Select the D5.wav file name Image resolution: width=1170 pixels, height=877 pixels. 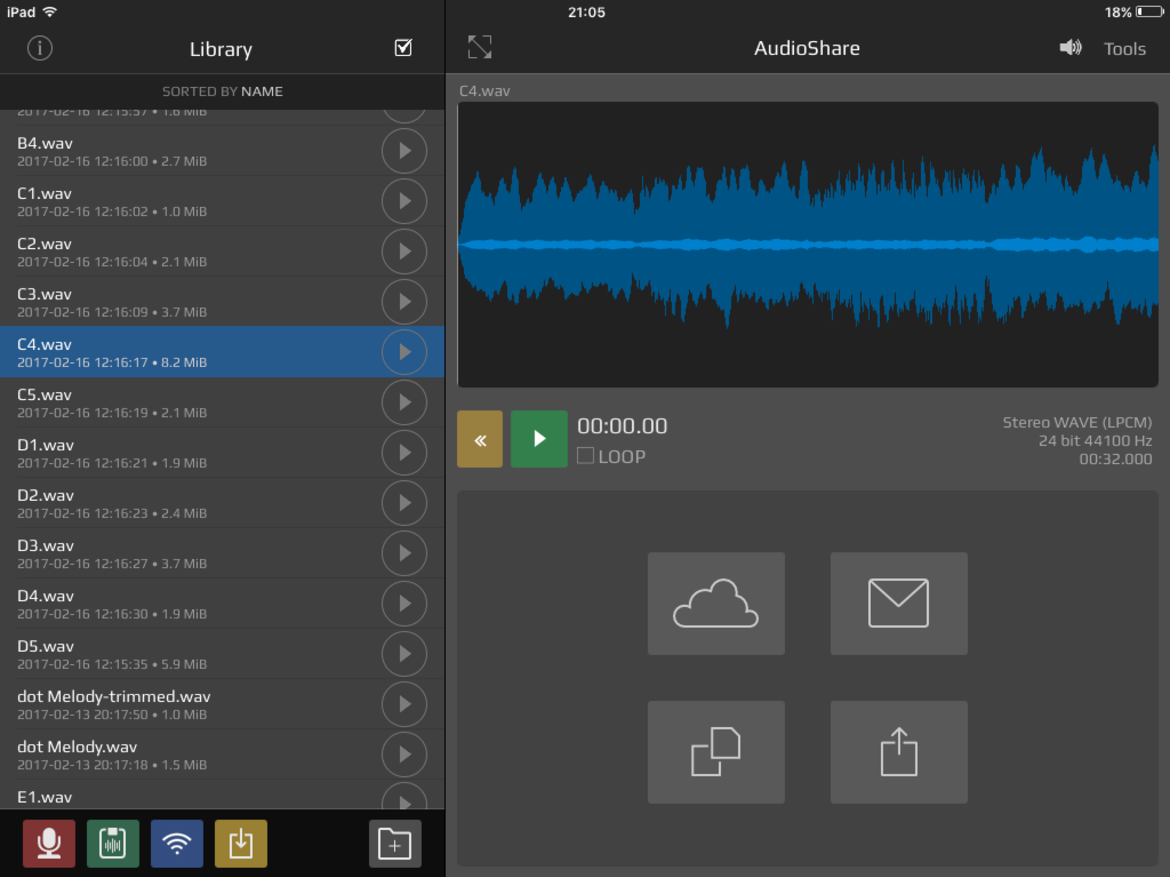46,646
